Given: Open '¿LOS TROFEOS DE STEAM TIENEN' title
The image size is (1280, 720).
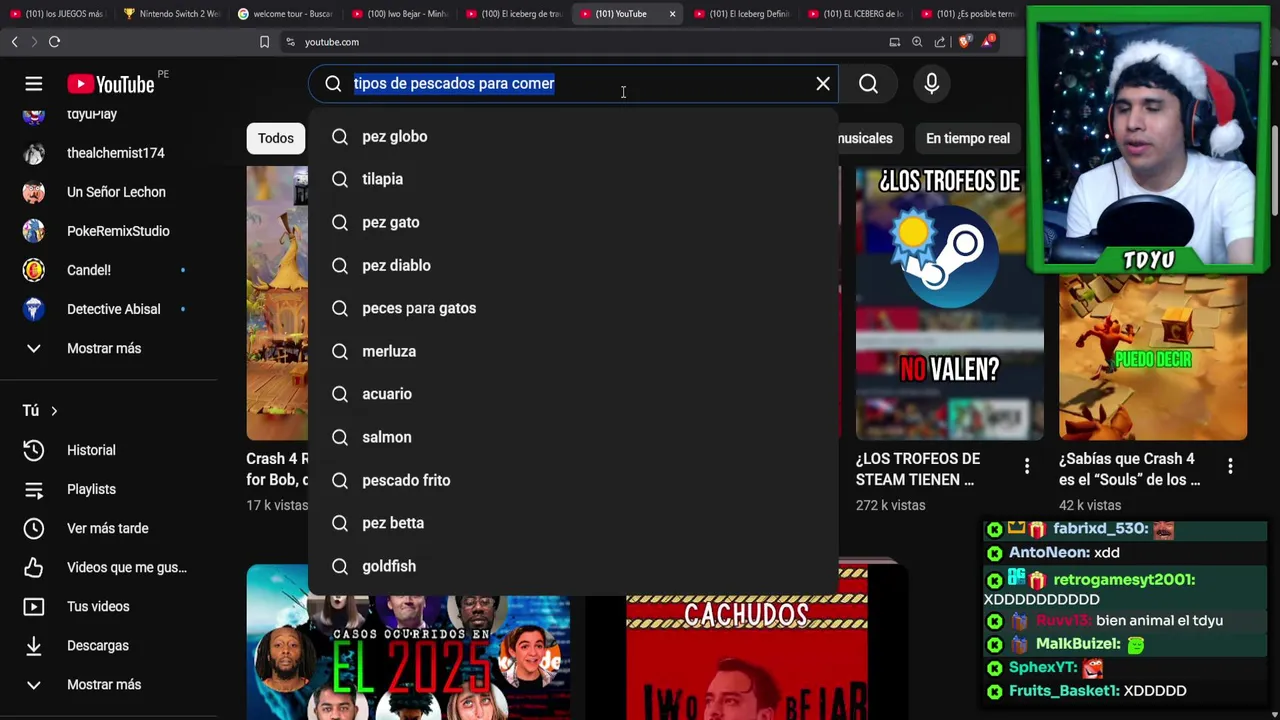Looking at the screenshot, I should (x=918, y=469).
